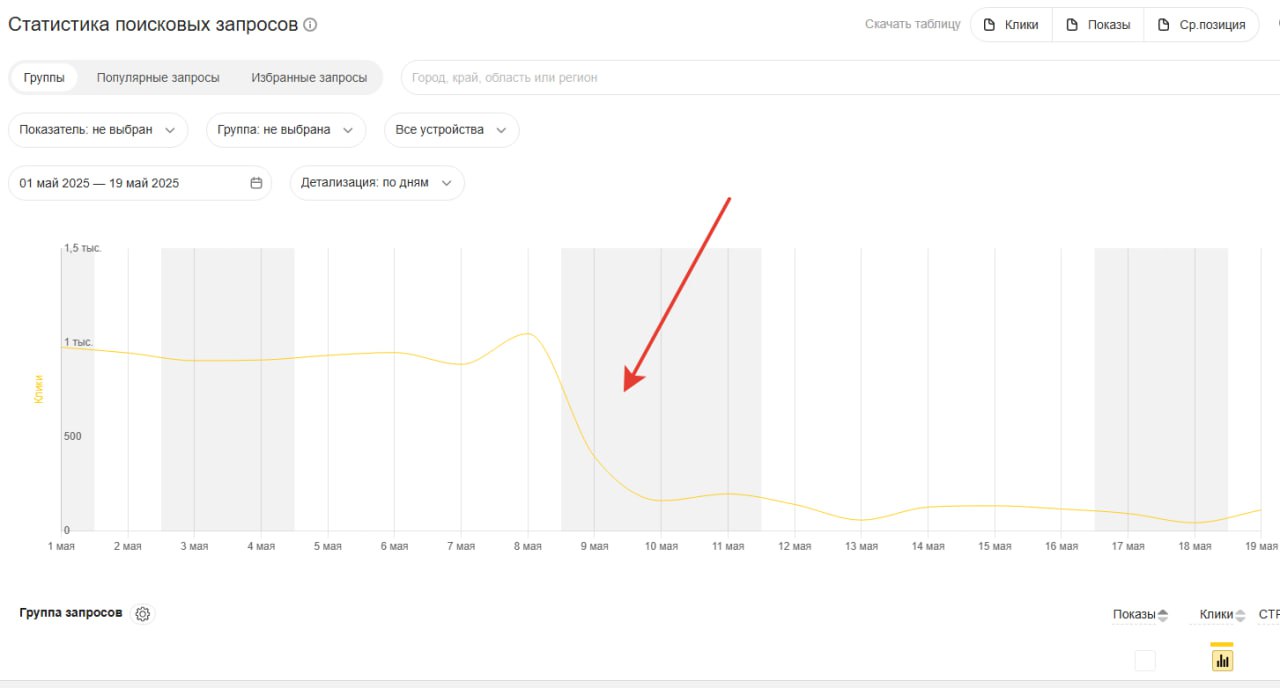Click the 11 мая date label on the axis
The image size is (1280, 688).
(728, 546)
